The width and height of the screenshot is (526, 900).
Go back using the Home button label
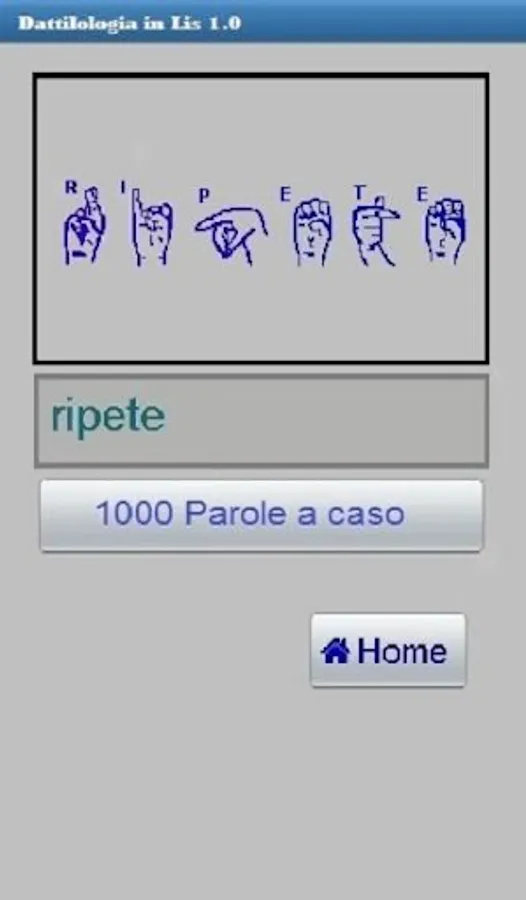click(402, 651)
